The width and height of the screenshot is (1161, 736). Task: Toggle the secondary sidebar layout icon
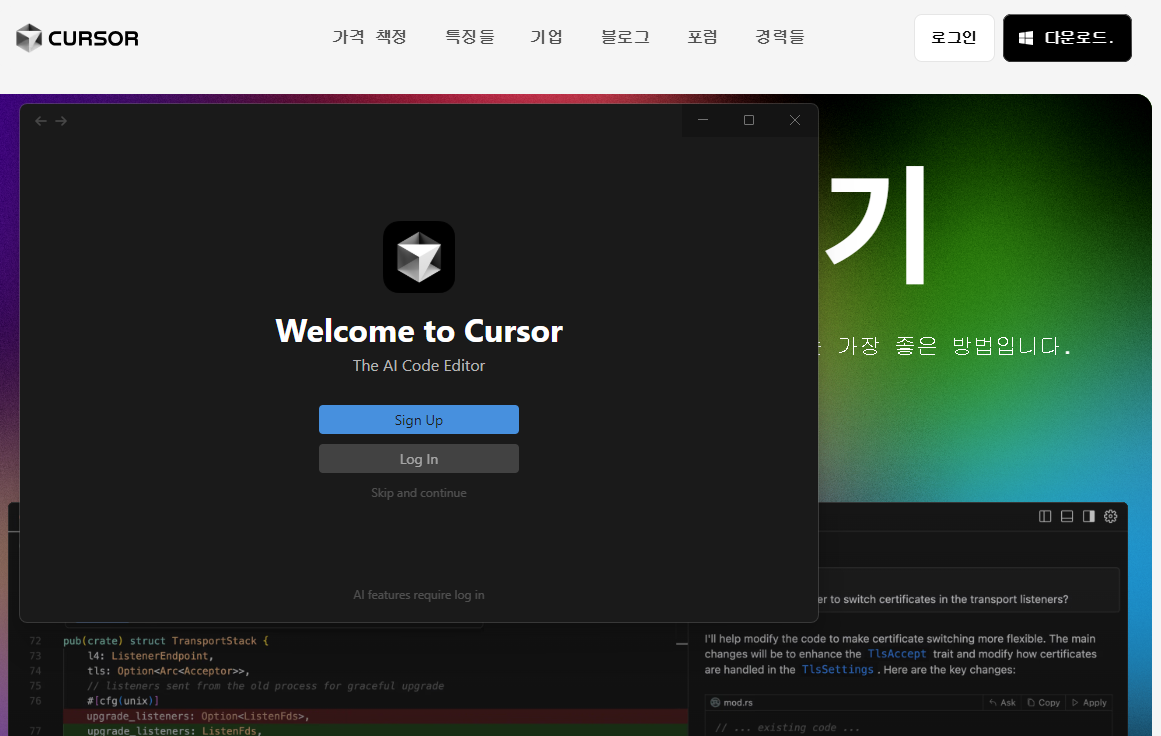coord(1088,516)
